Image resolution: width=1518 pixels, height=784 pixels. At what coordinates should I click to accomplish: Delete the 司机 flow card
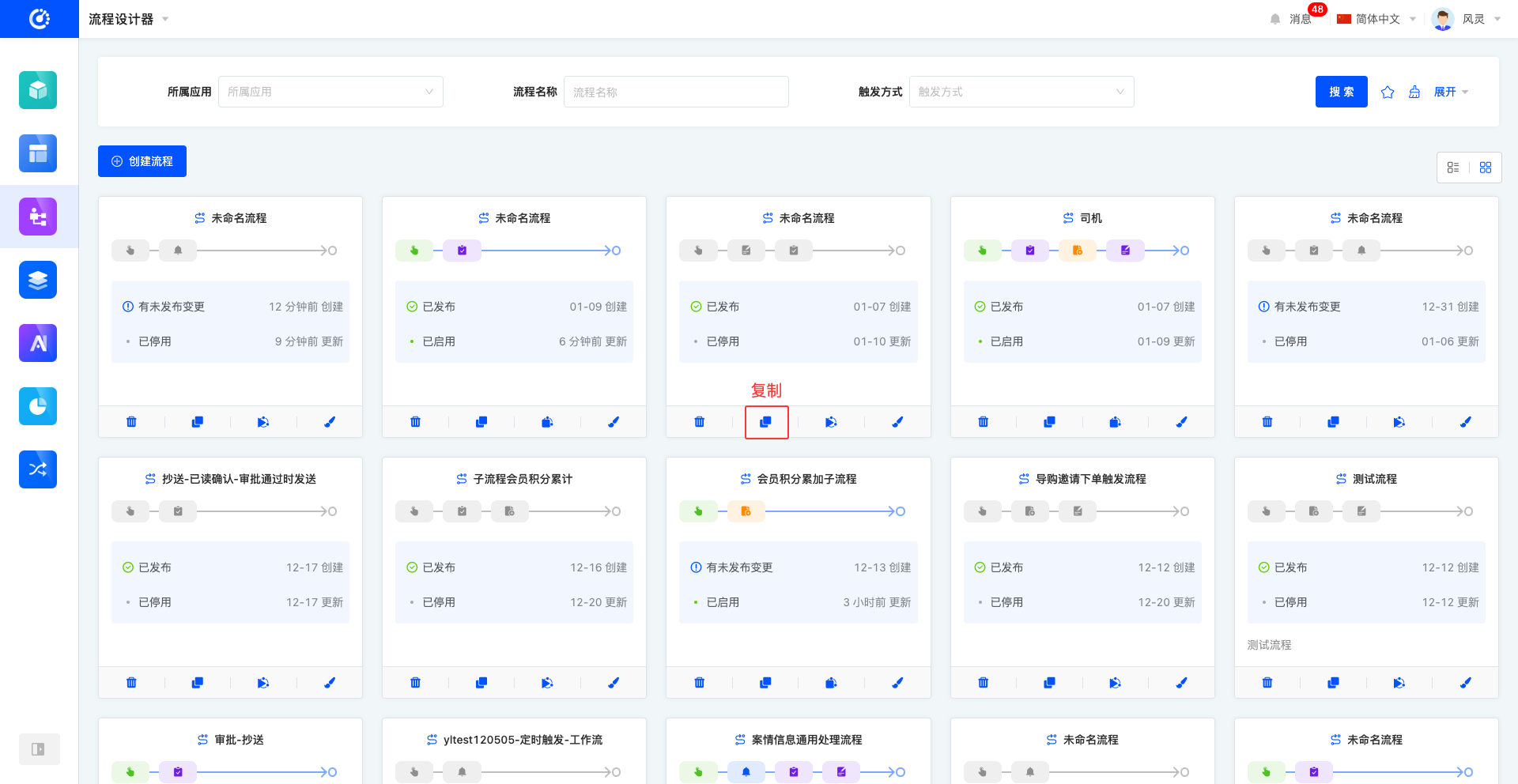pos(983,422)
